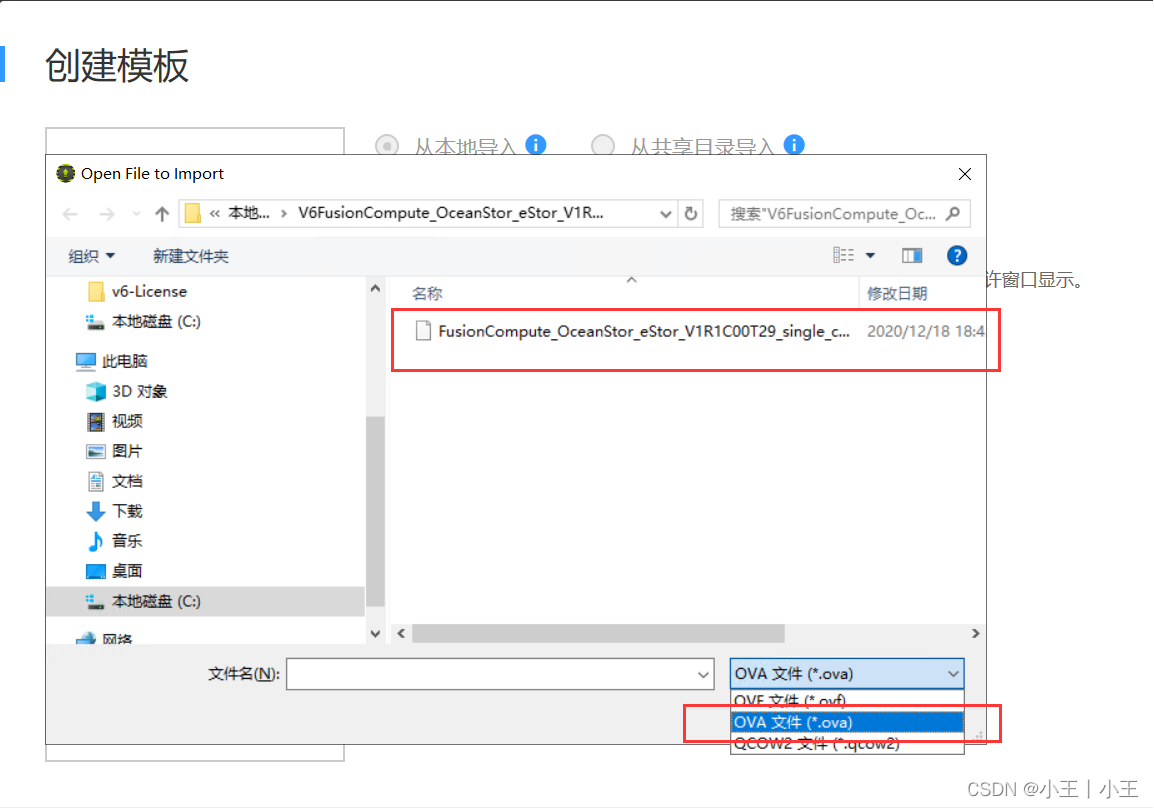Click info icon beside 从本地导入
Viewport: 1154px width, 808px height.
(536, 145)
